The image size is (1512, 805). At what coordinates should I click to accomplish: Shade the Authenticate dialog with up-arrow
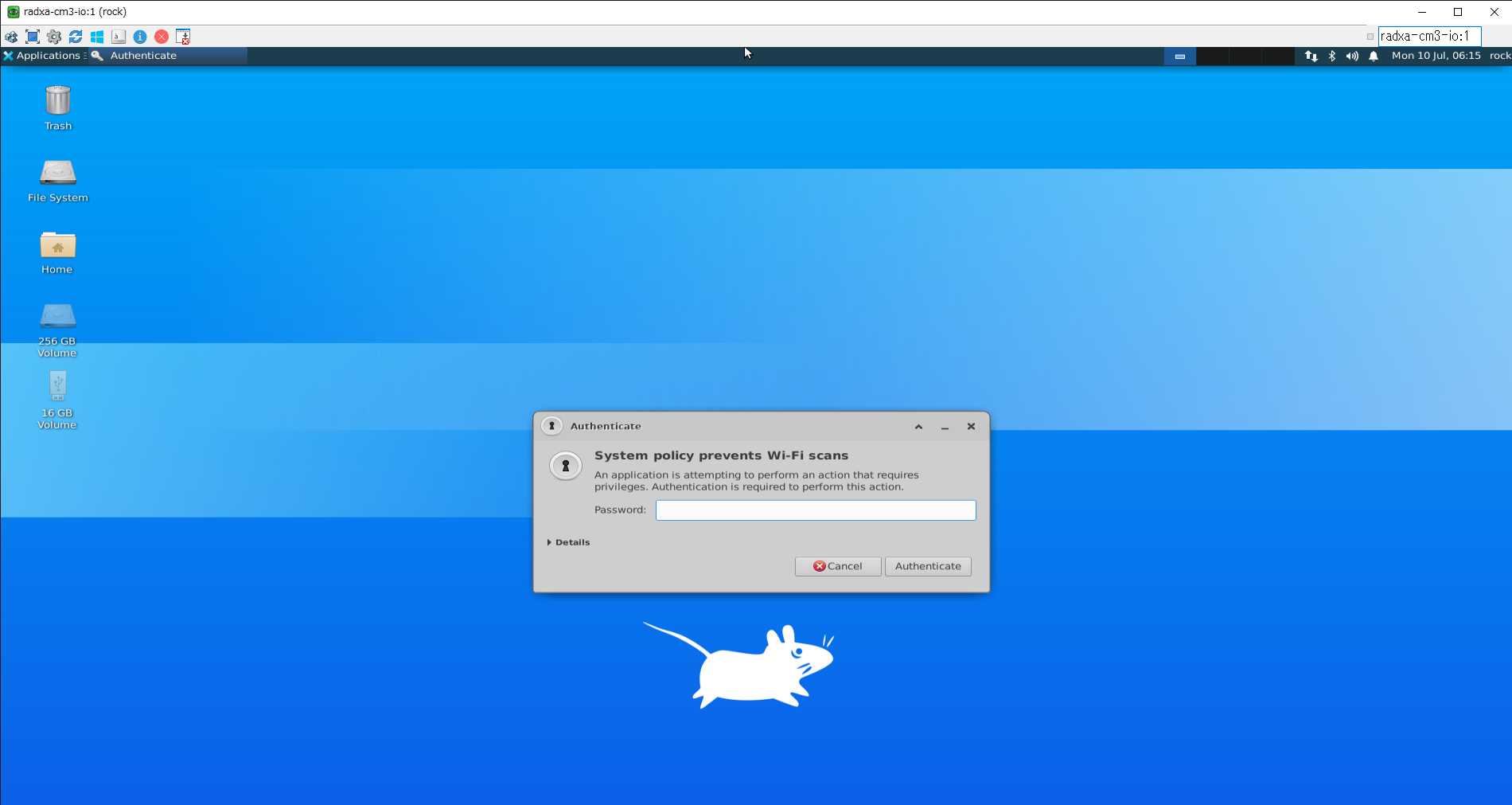click(x=918, y=427)
